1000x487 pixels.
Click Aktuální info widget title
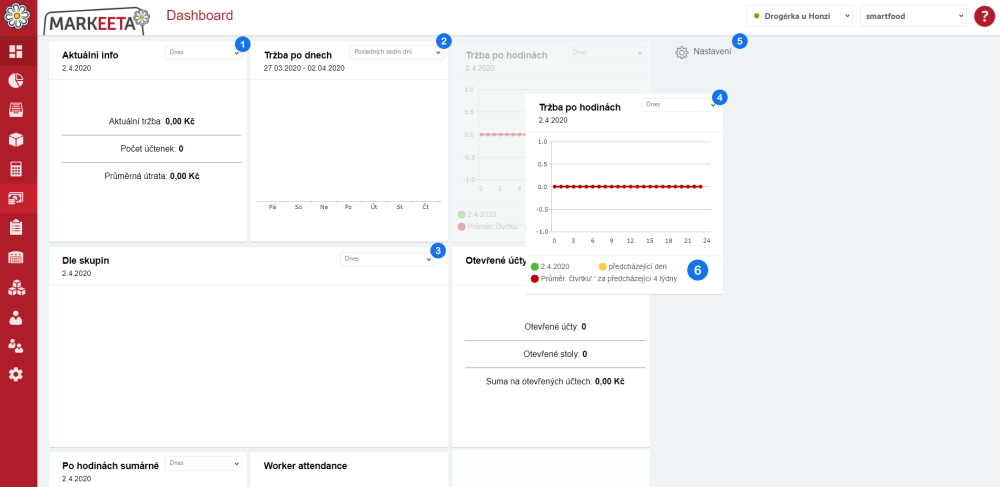pyautogui.click(x=90, y=55)
